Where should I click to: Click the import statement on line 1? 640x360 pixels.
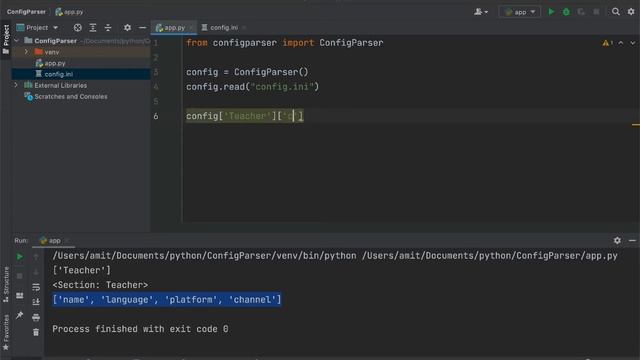(284, 43)
